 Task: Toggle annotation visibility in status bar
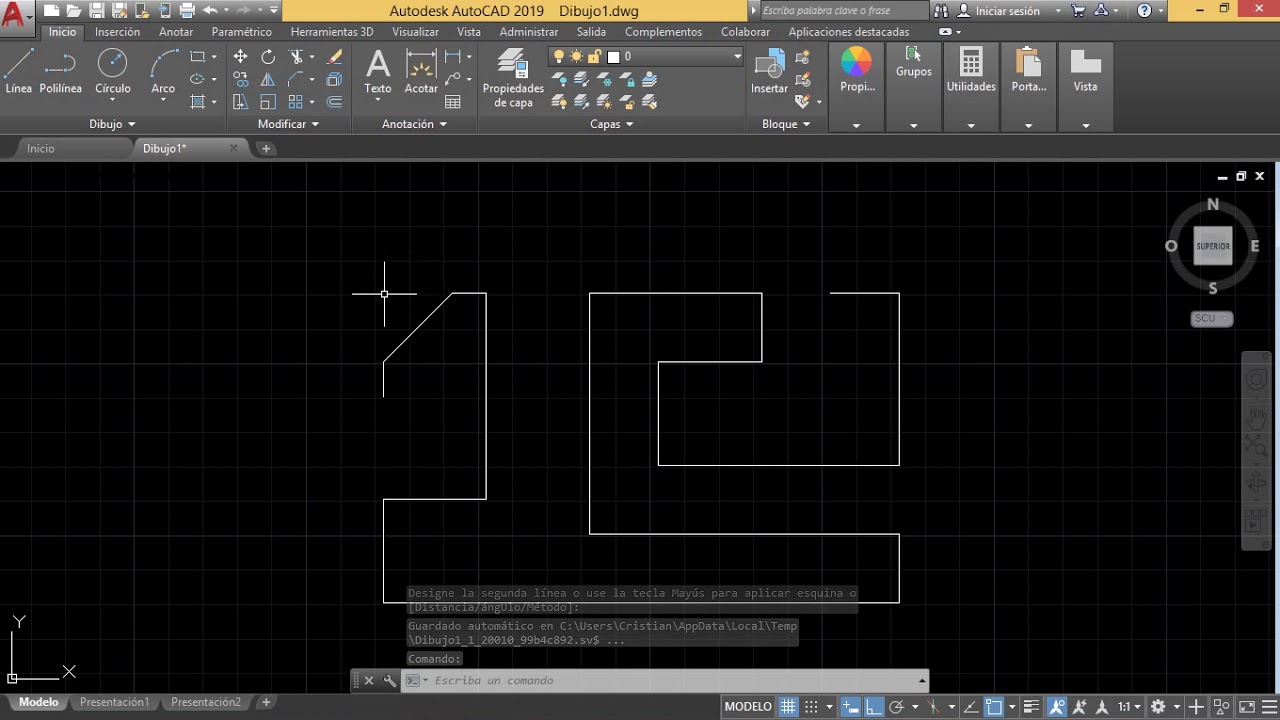click(x=1057, y=706)
